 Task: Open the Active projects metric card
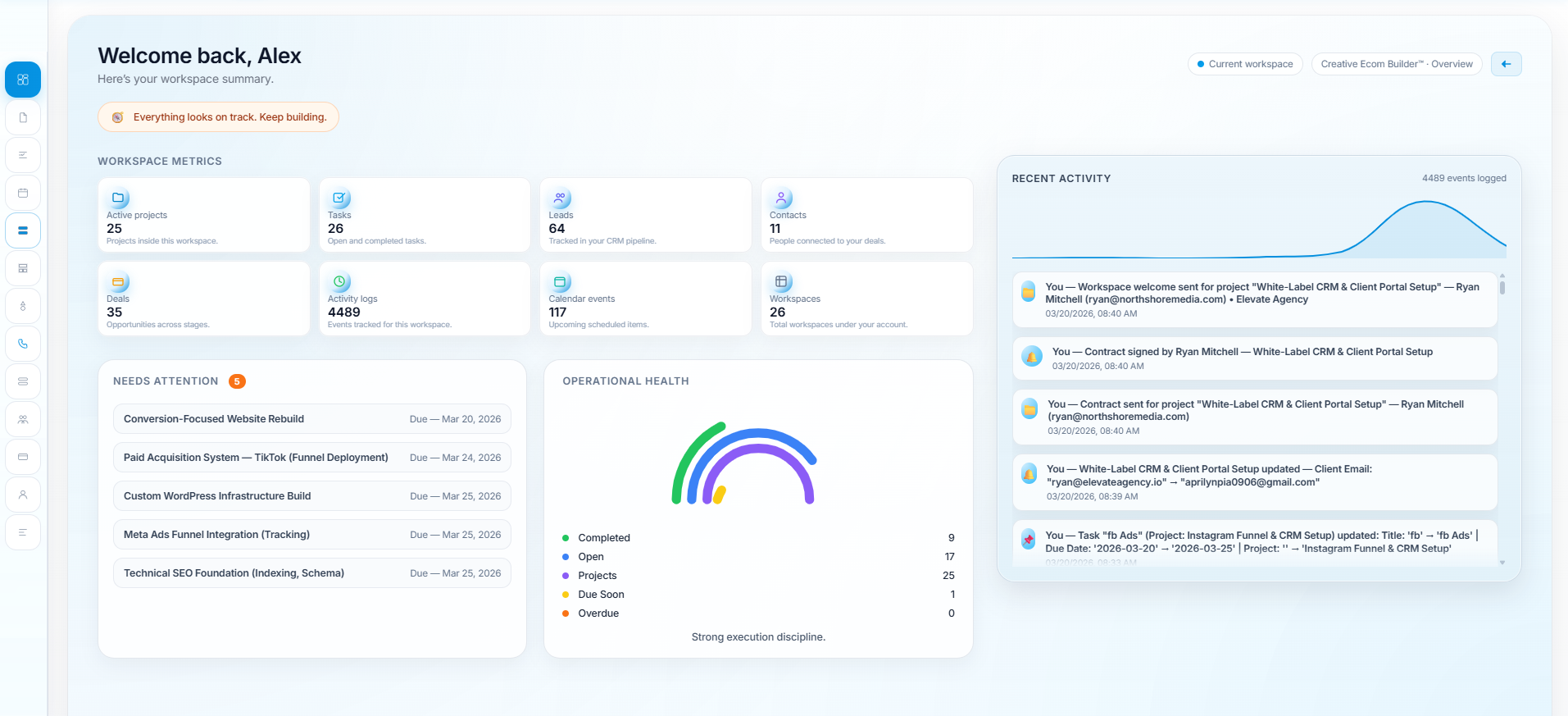203,215
